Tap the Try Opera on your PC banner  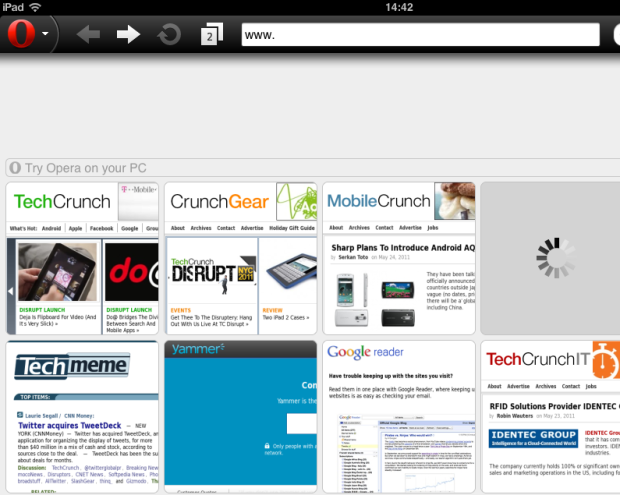[x=312, y=168]
